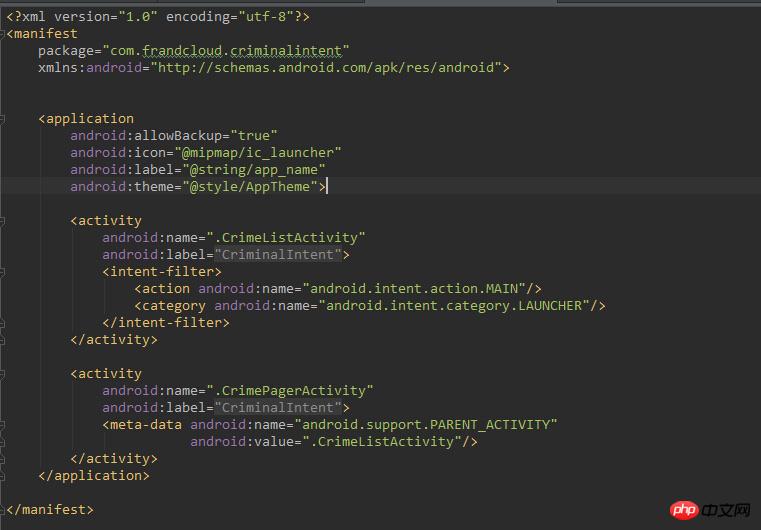The width and height of the screenshot is (761, 530).
Task: Click the ".CrimePagerActivity" name value
Action: tap(290, 391)
